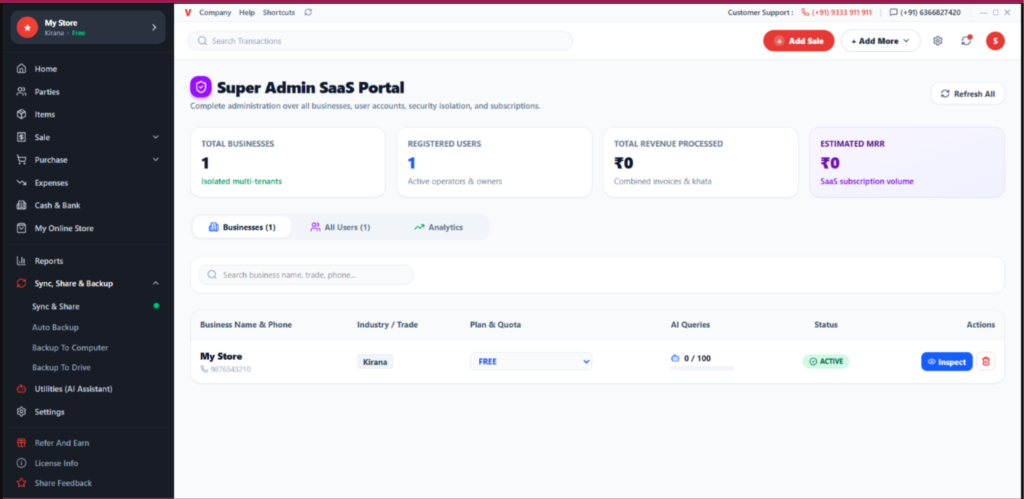Viewport: 1024px width, 499px height.
Task: Collapse Sync, Share & Backup section
Action: pos(155,283)
